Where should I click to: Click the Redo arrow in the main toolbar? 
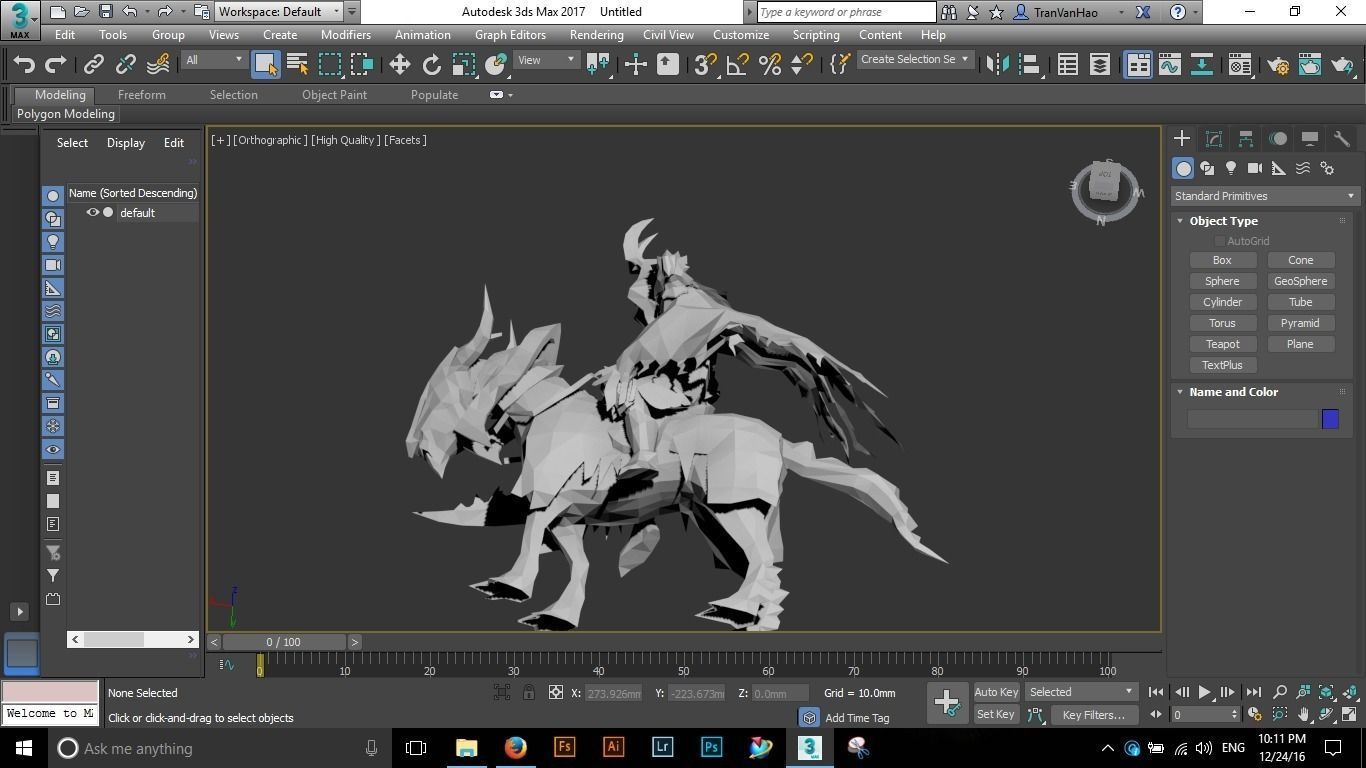[x=56, y=64]
